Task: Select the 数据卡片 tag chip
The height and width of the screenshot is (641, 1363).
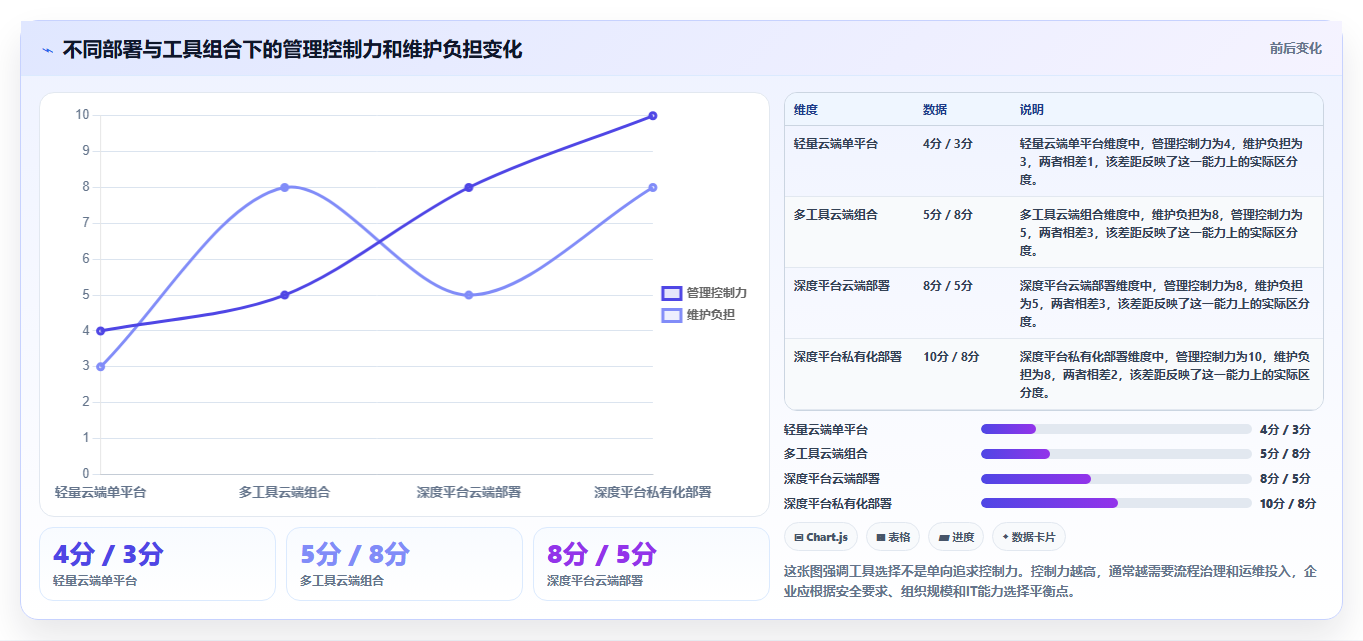Action: click(x=1029, y=537)
